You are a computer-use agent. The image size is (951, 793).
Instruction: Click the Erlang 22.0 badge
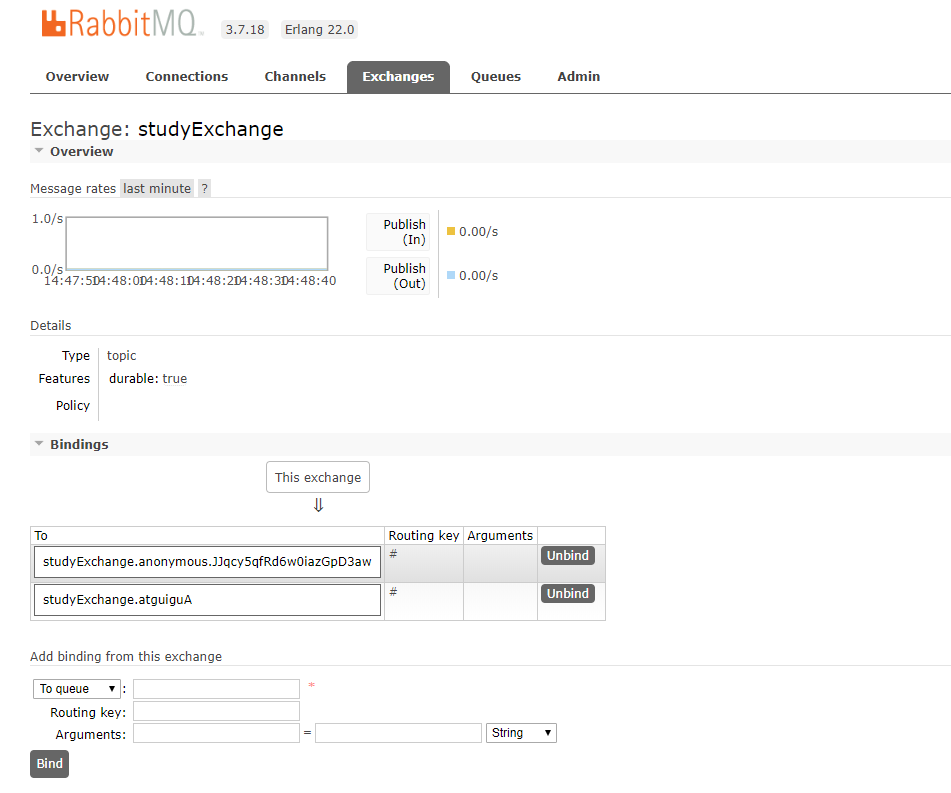point(319,30)
